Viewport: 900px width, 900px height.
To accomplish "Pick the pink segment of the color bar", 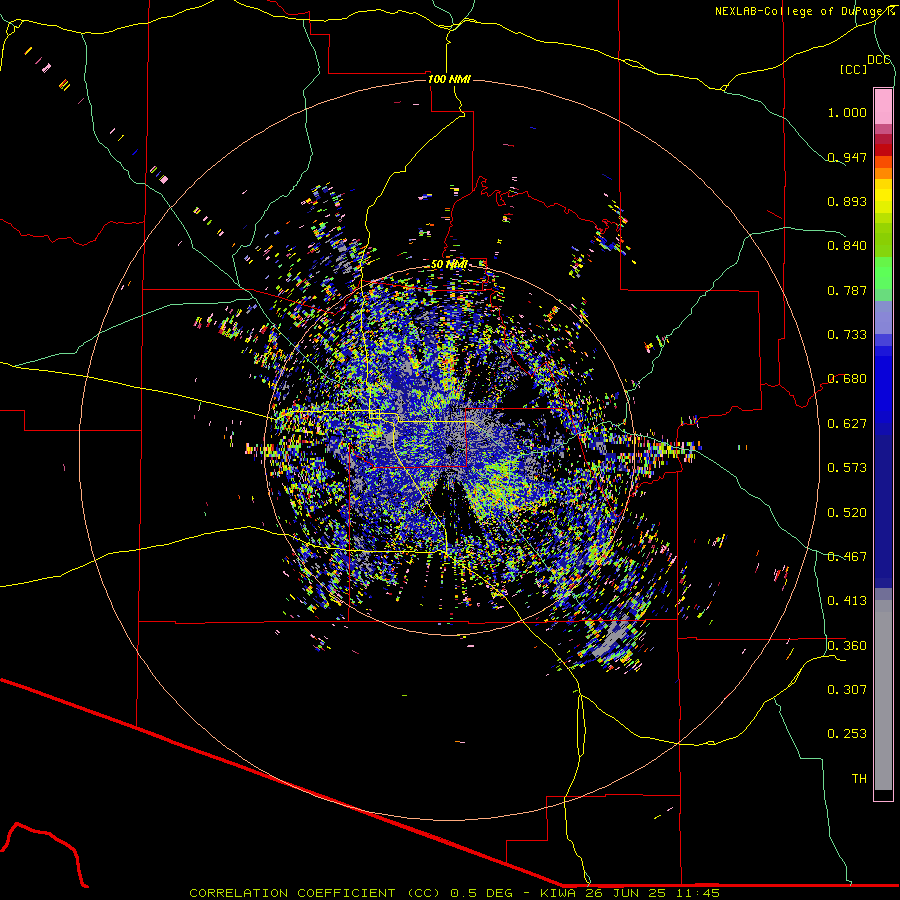I will coord(883,107).
